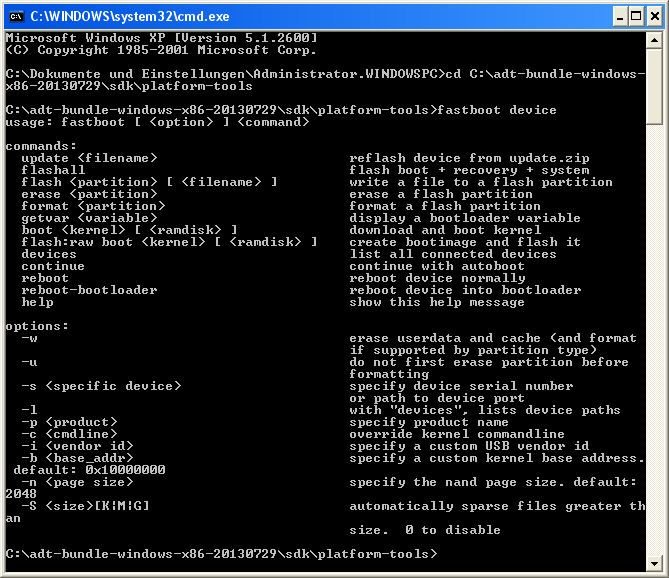Click the 'update <filename>' command

[89, 158]
